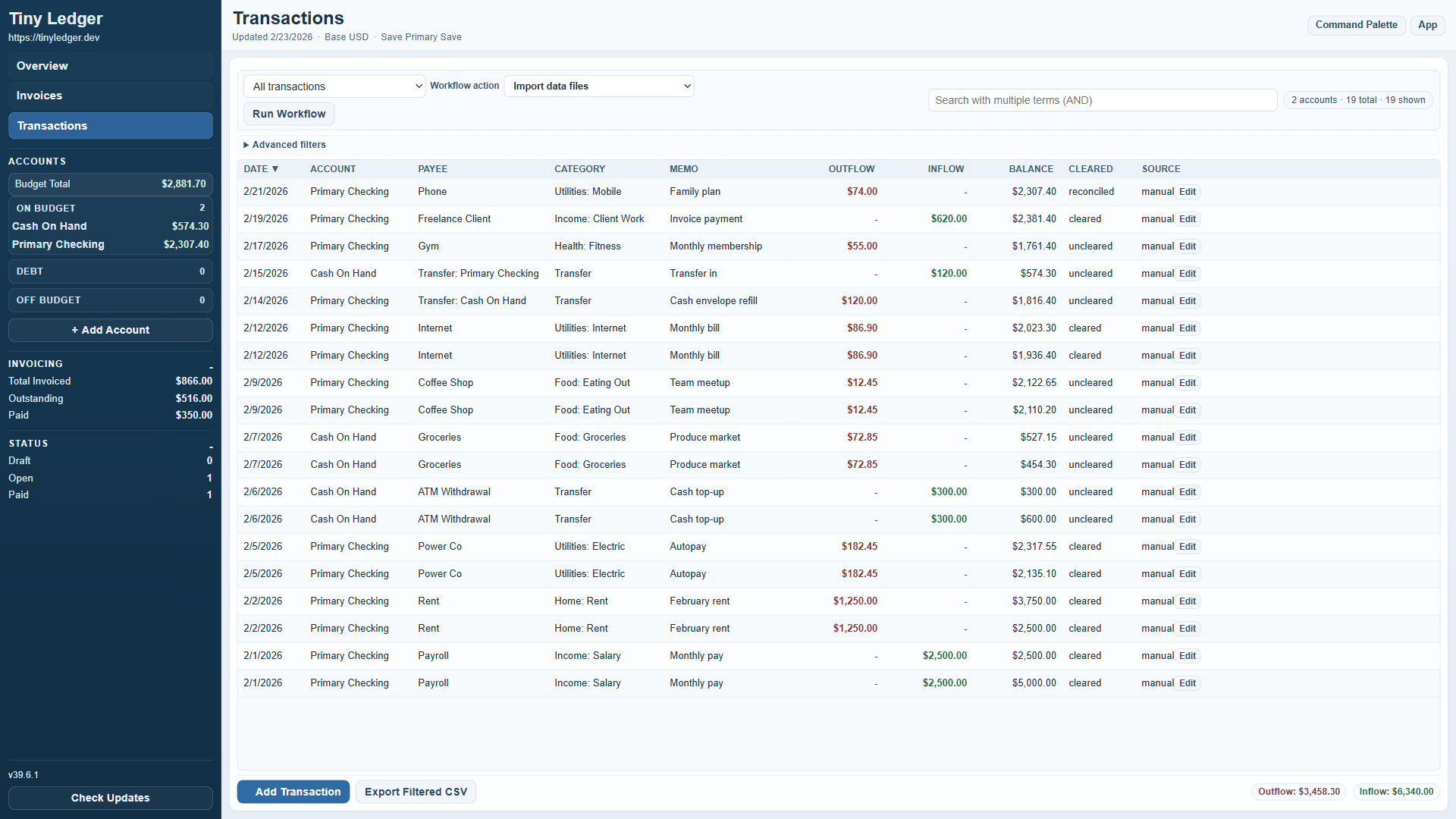
Task: Click the Run Workflow button
Action: click(289, 114)
